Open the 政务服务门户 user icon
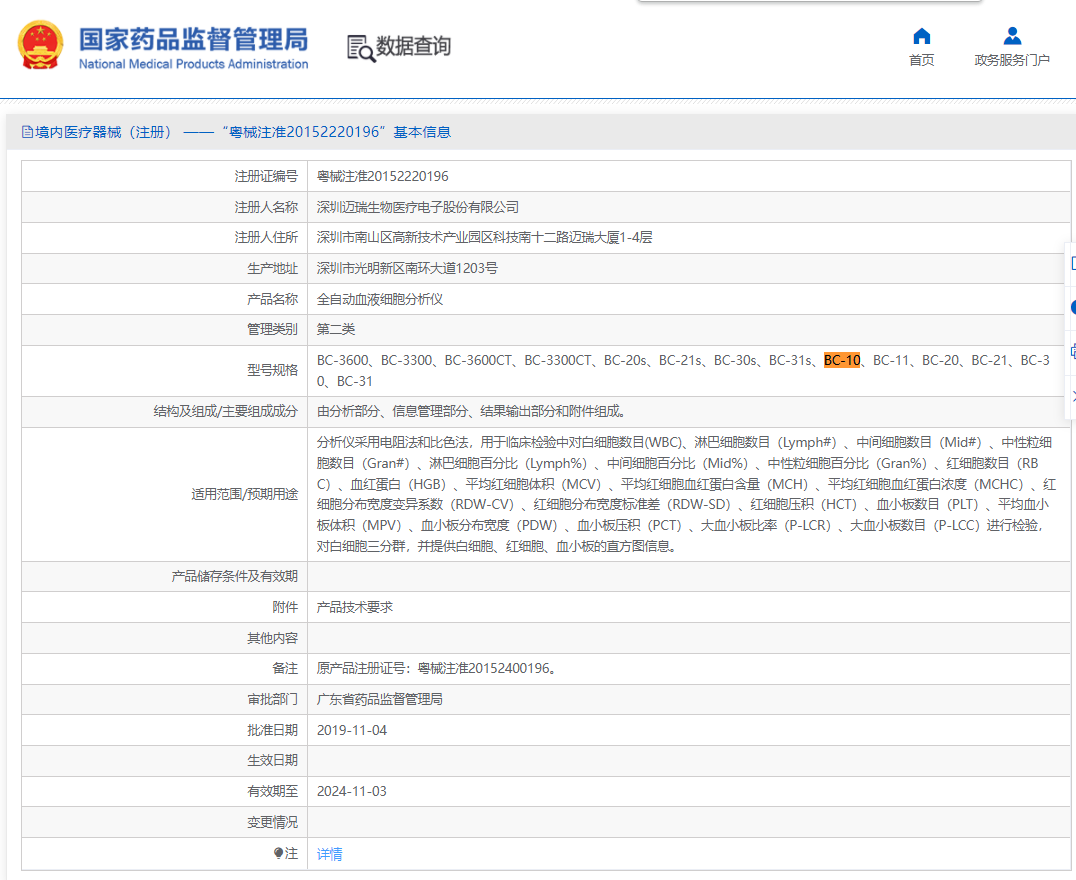Image resolution: width=1076 pixels, height=880 pixels. pos(1011,36)
